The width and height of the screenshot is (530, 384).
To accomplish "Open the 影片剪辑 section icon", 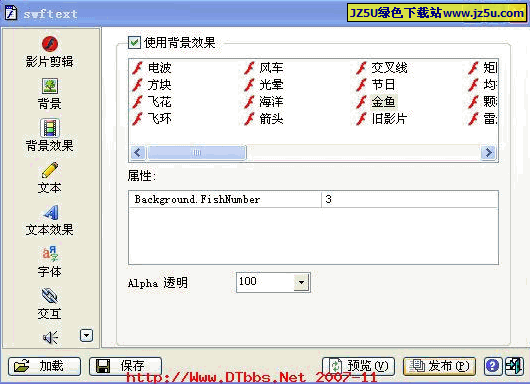I will pos(50,44).
